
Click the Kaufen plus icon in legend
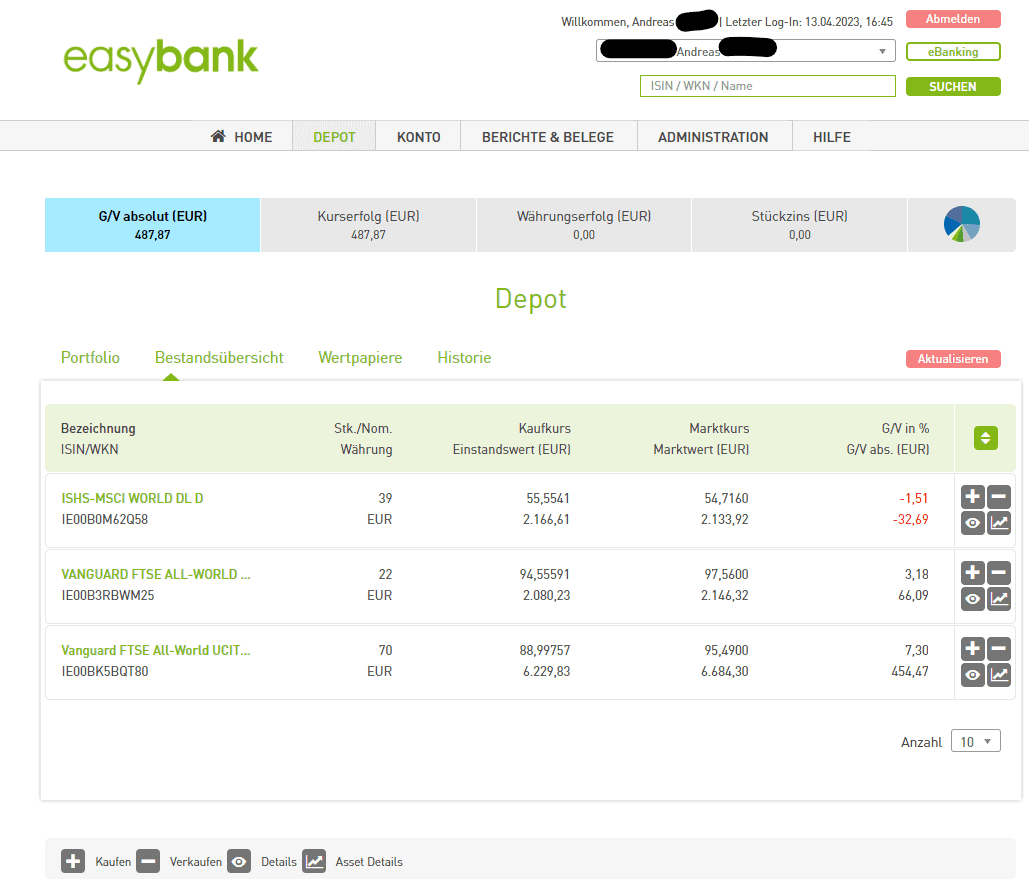pos(73,861)
